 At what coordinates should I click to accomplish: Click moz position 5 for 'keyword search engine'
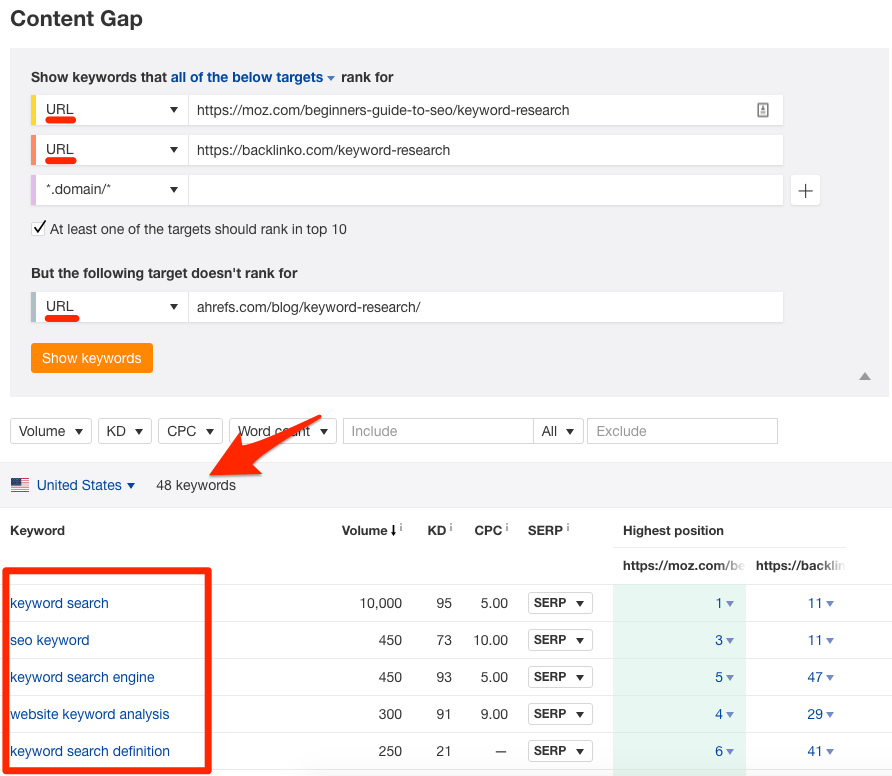pos(724,677)
